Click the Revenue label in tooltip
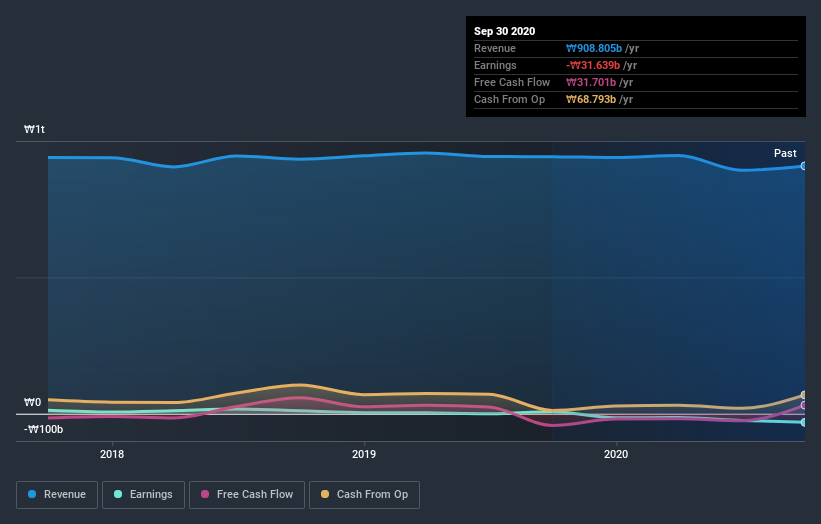The width and height of the screenshot is (821, 524). coord(495,48)
